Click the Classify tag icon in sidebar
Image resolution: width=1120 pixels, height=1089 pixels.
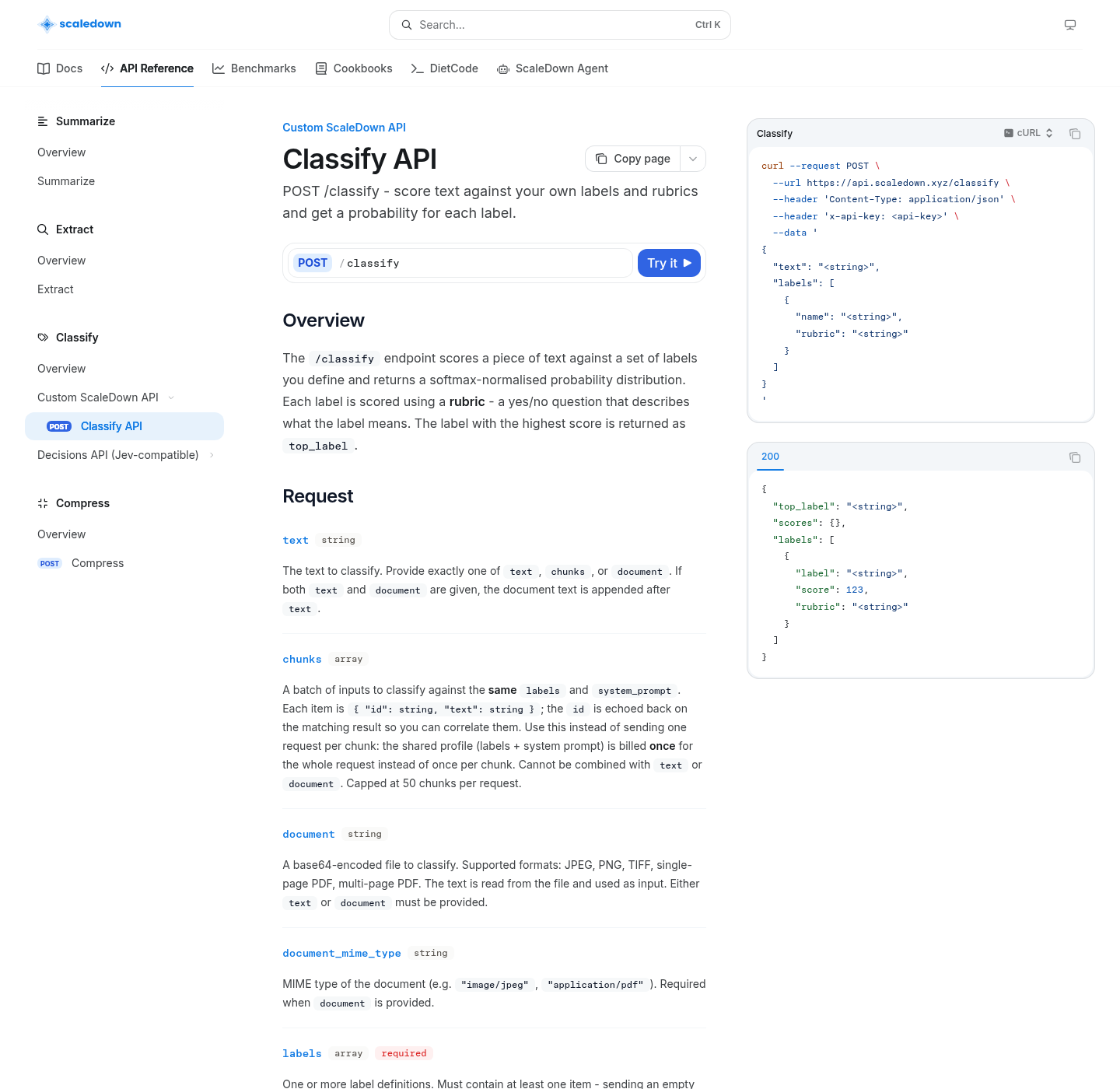[x=43, y=338]
